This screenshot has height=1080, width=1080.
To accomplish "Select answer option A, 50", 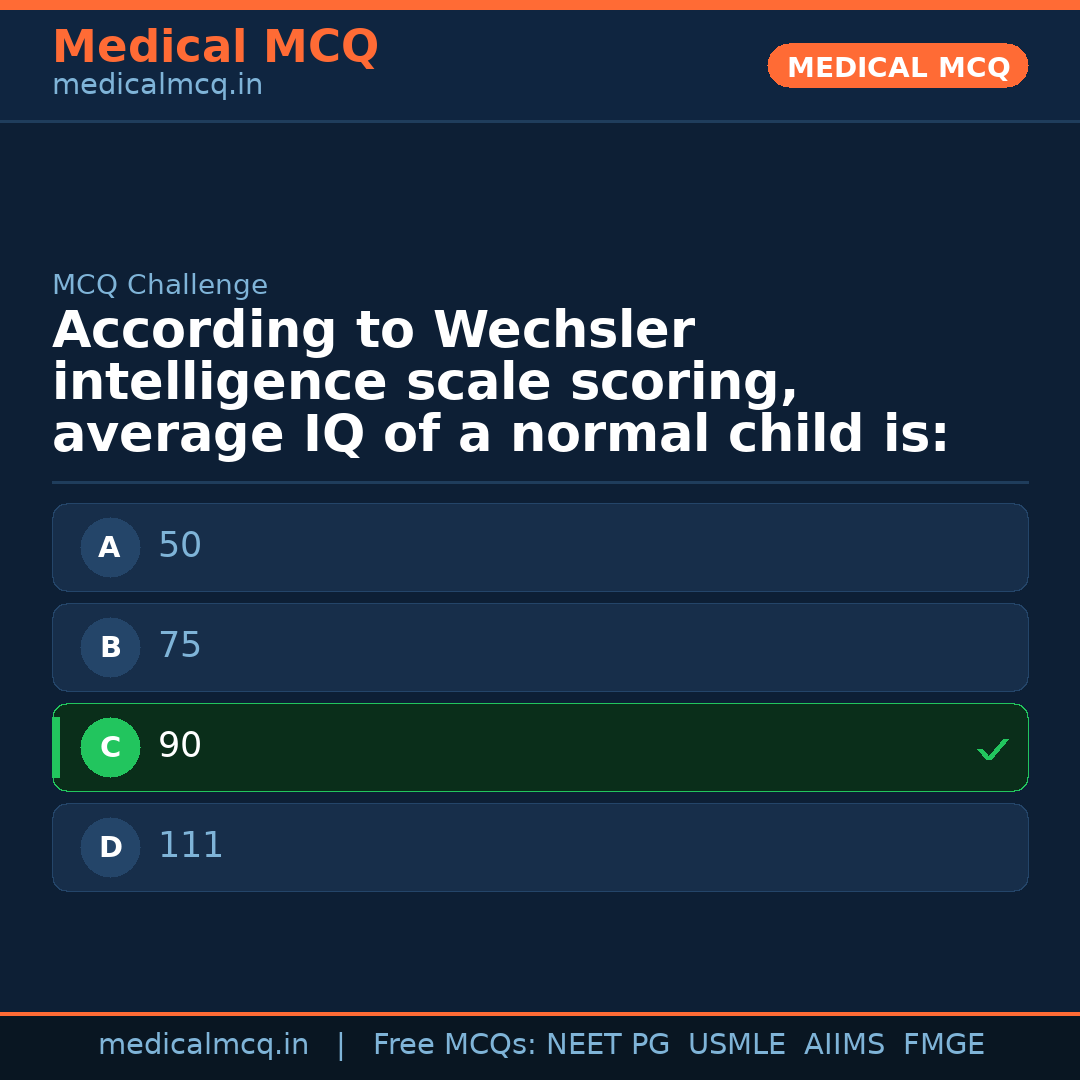I will [x=540, y=547].
